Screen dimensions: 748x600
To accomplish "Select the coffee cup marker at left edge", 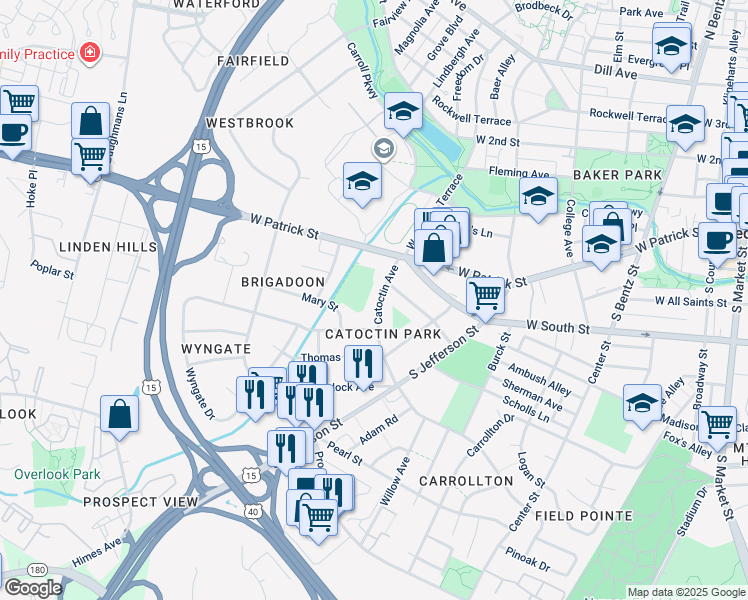I will pos(13,135).
